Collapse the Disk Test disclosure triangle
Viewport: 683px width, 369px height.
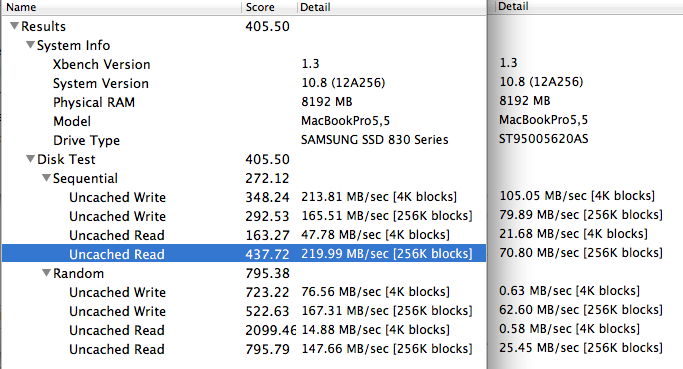click(30, 159)
